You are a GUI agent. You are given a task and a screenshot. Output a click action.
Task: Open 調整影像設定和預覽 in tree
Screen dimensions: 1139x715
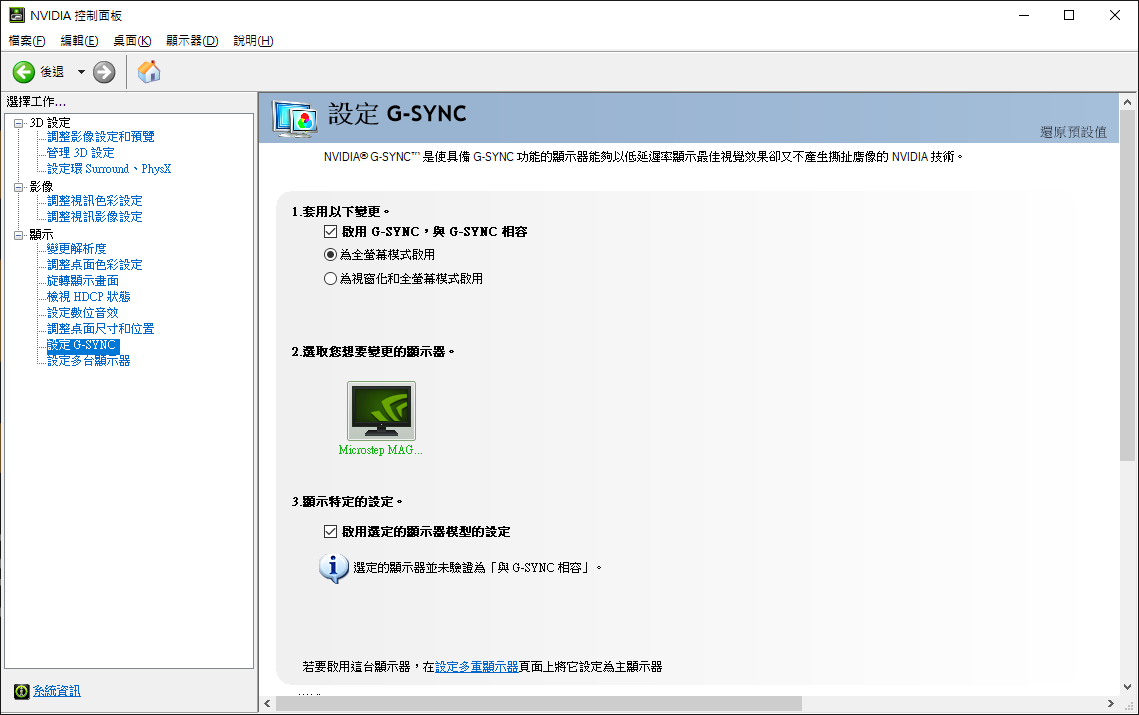(x=100, y=137)
